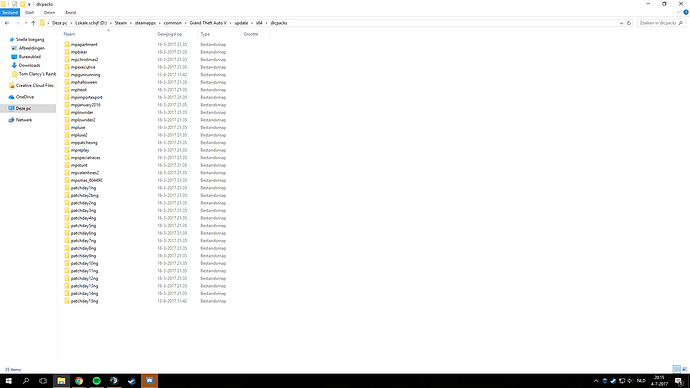Click Deze pc in address breadcrumb
Image resolution: width=690 pixels, height=388 pixels.
click(59, 23)
